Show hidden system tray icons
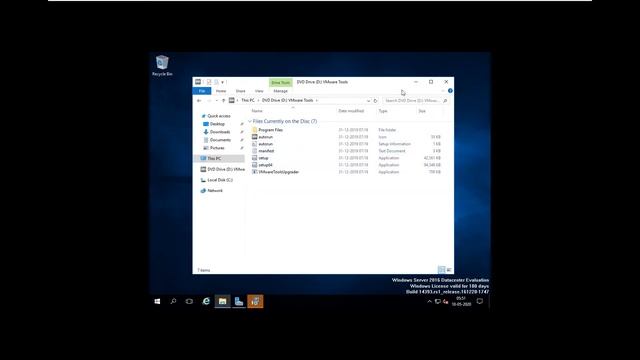 [429, 302]
